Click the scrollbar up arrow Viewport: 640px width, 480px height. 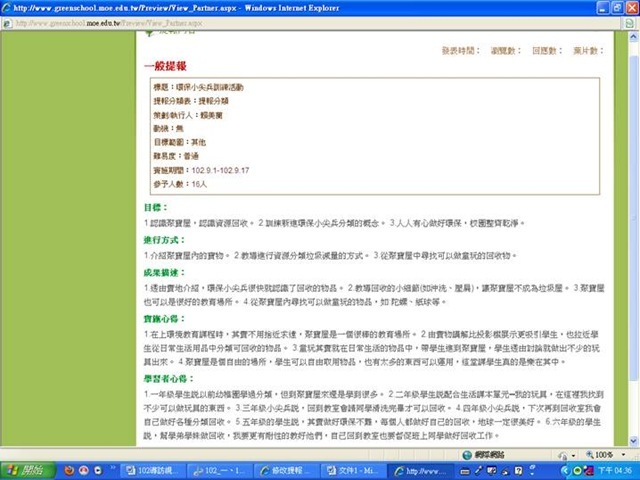pos(633,37)
